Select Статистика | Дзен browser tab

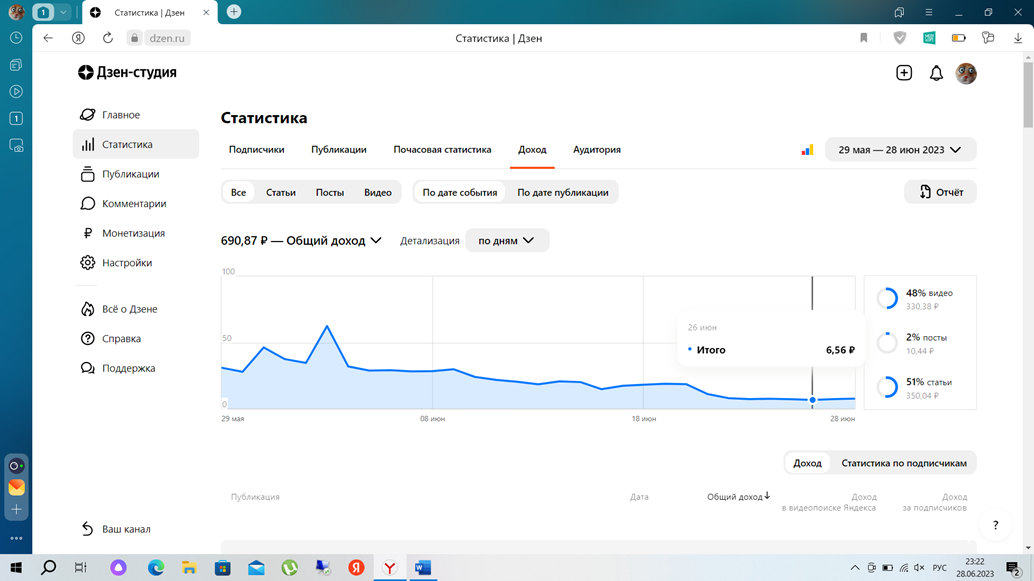coord(150,13)
